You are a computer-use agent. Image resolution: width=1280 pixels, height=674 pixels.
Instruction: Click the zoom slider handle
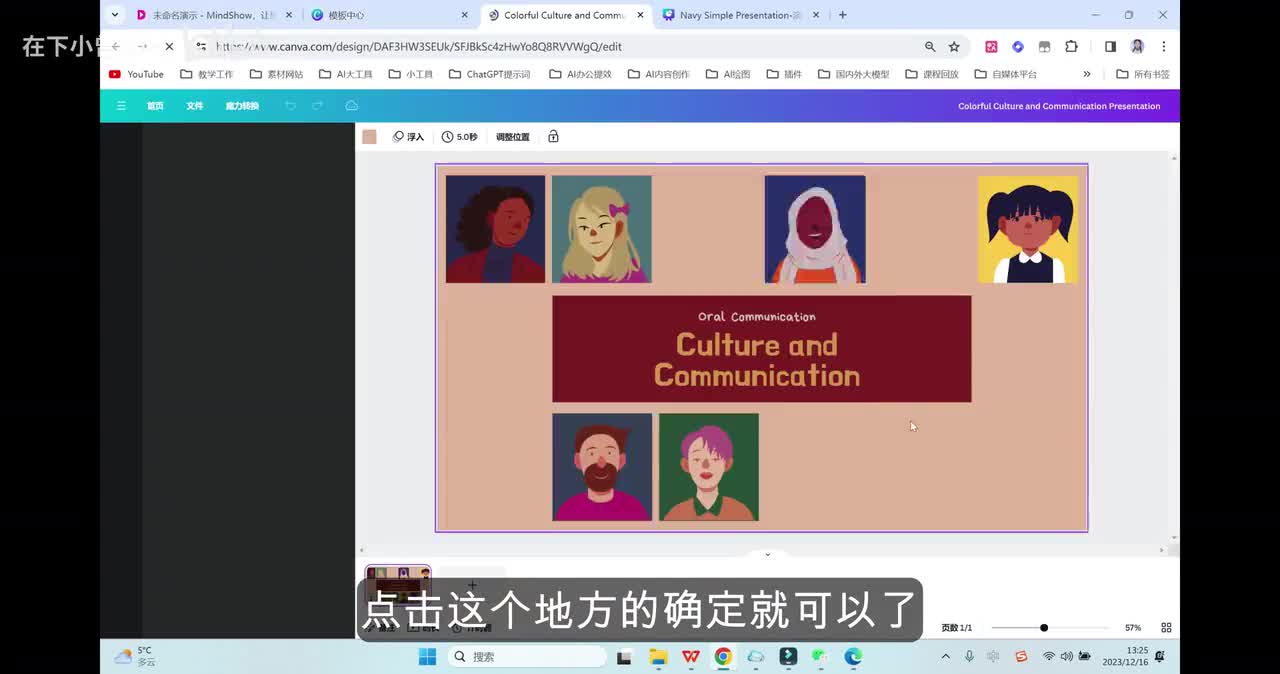[1044, 628]
